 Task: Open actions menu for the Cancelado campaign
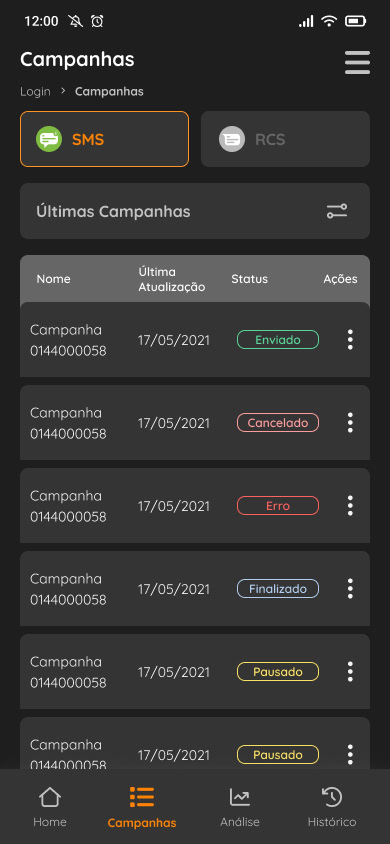pos(350,423)
